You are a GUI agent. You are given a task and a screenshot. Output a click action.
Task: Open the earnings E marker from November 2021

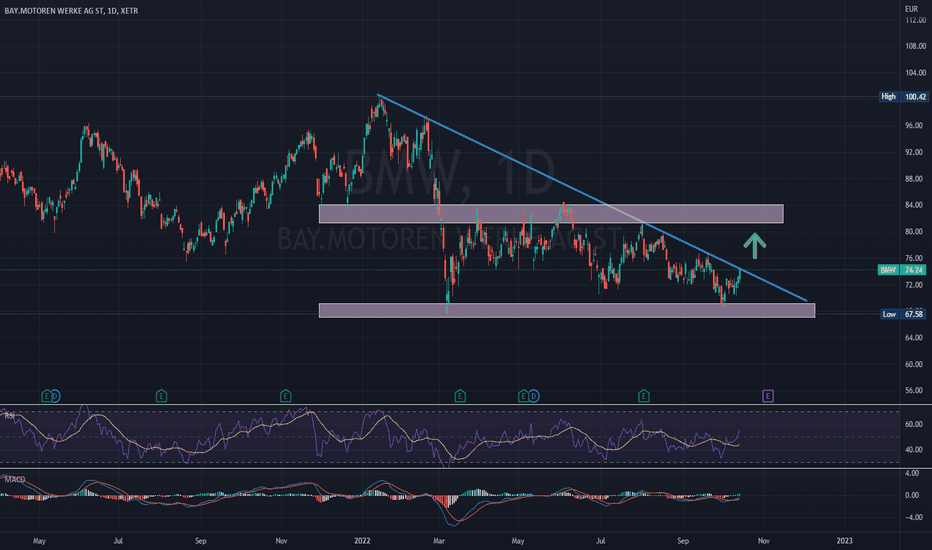click(x=285, y=396)
